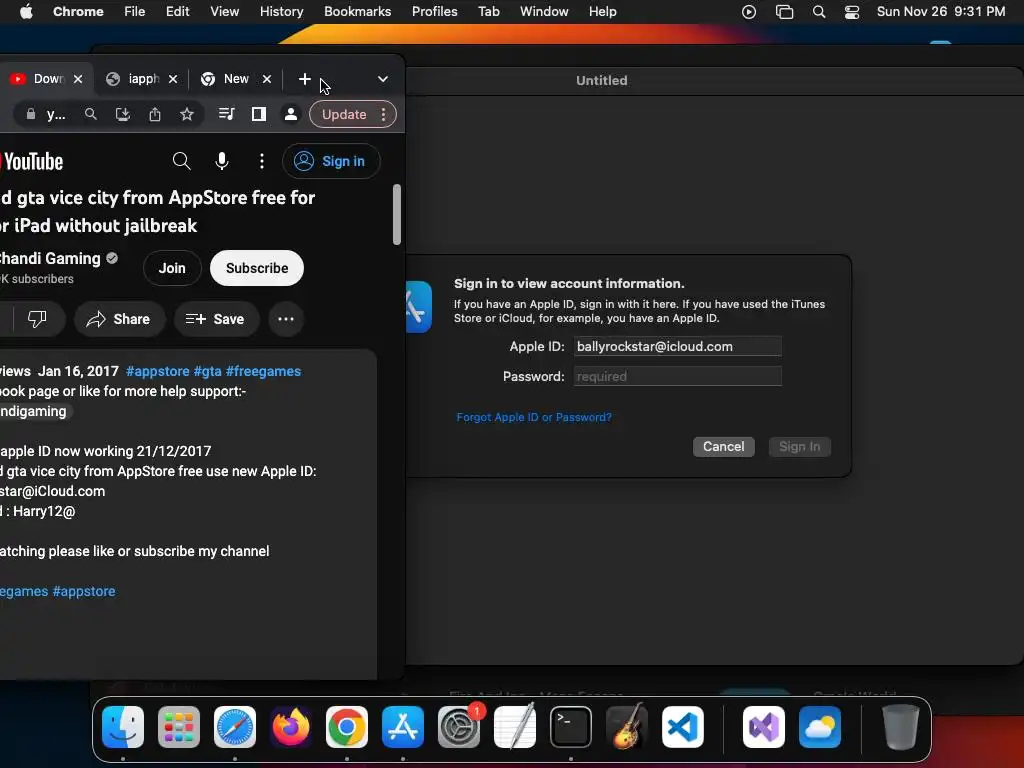1024x768 pixels.
Task: Click the #appstore hashtag after Jan 16, 2017
Action: (157, 371)
